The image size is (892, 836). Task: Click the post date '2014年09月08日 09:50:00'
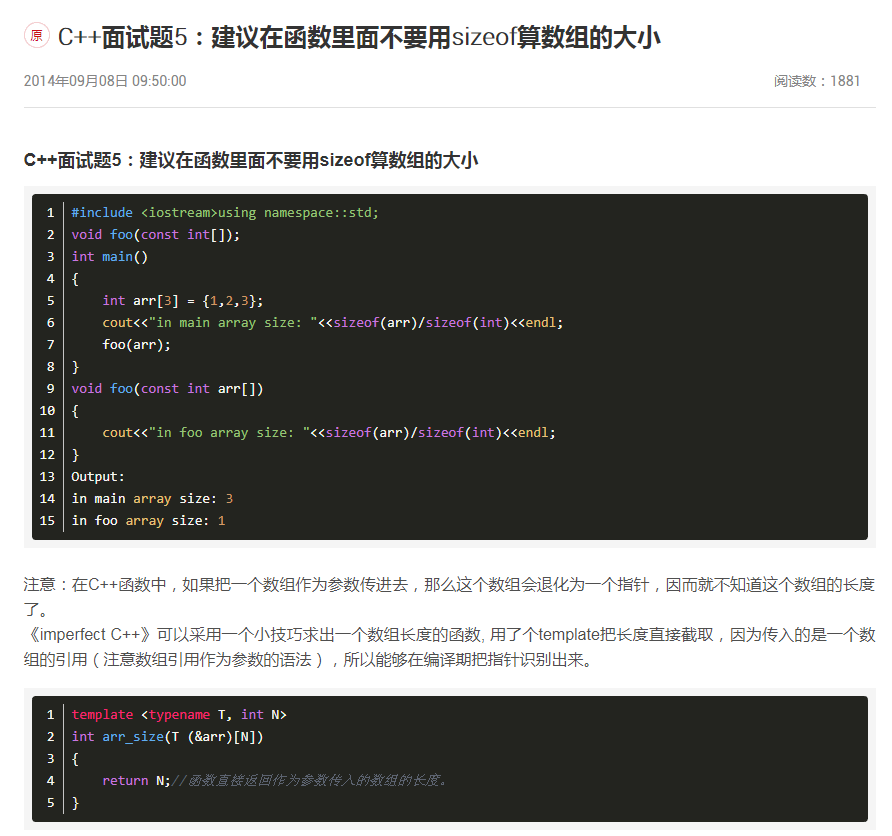point(105,81)
